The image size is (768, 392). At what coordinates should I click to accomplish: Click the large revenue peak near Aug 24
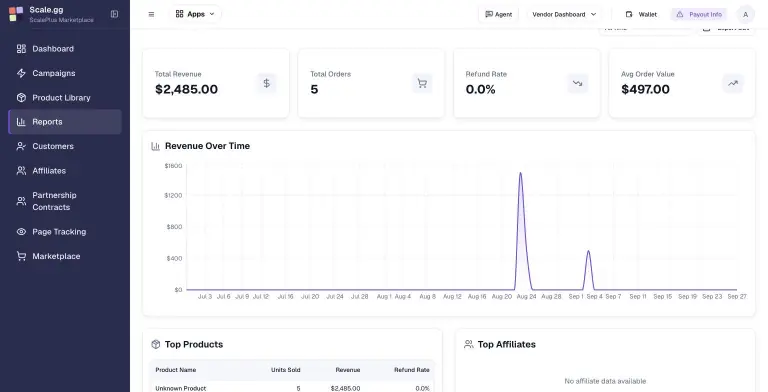[520, 174]
